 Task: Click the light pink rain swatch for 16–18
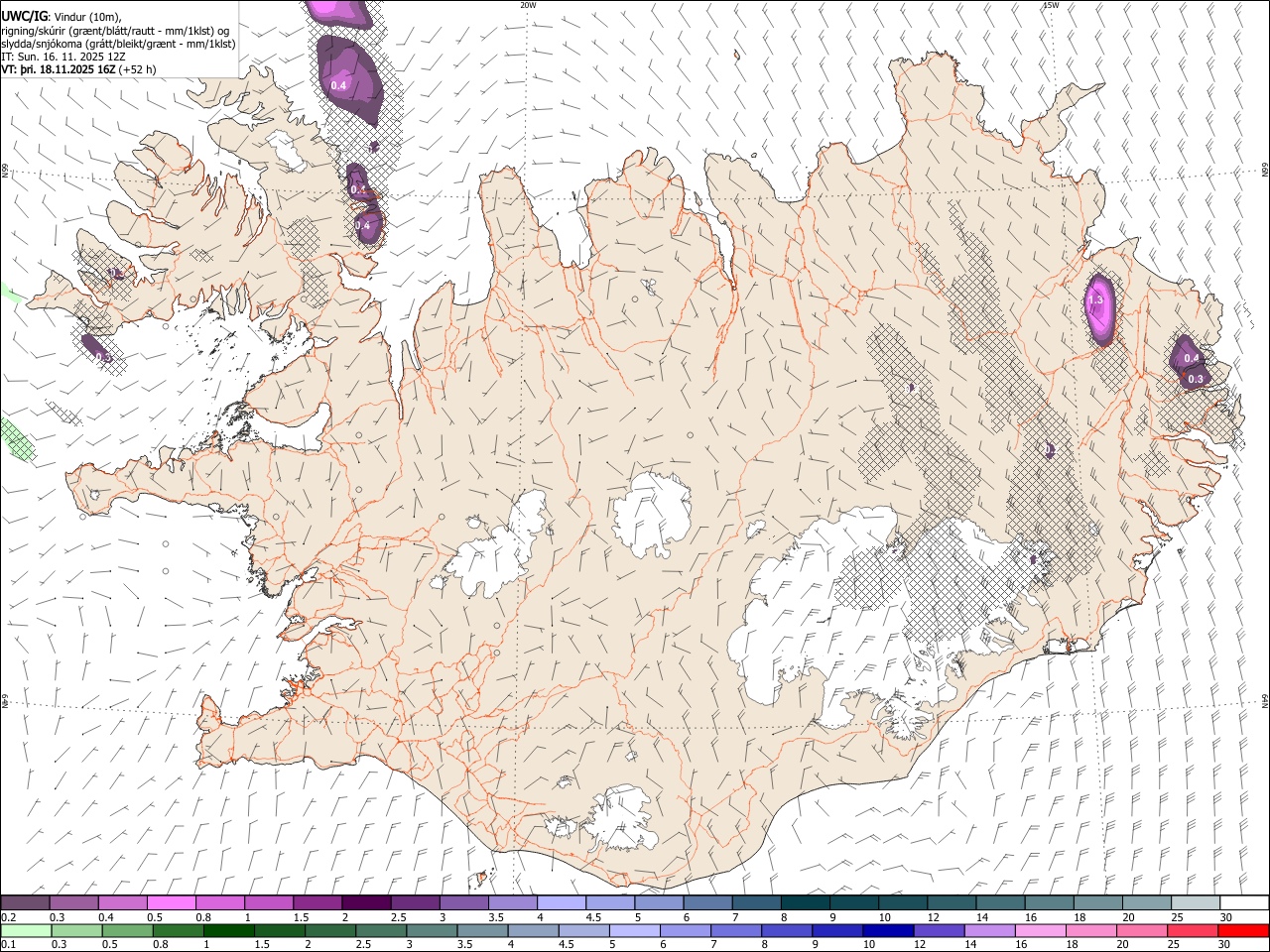(1041, 931)
